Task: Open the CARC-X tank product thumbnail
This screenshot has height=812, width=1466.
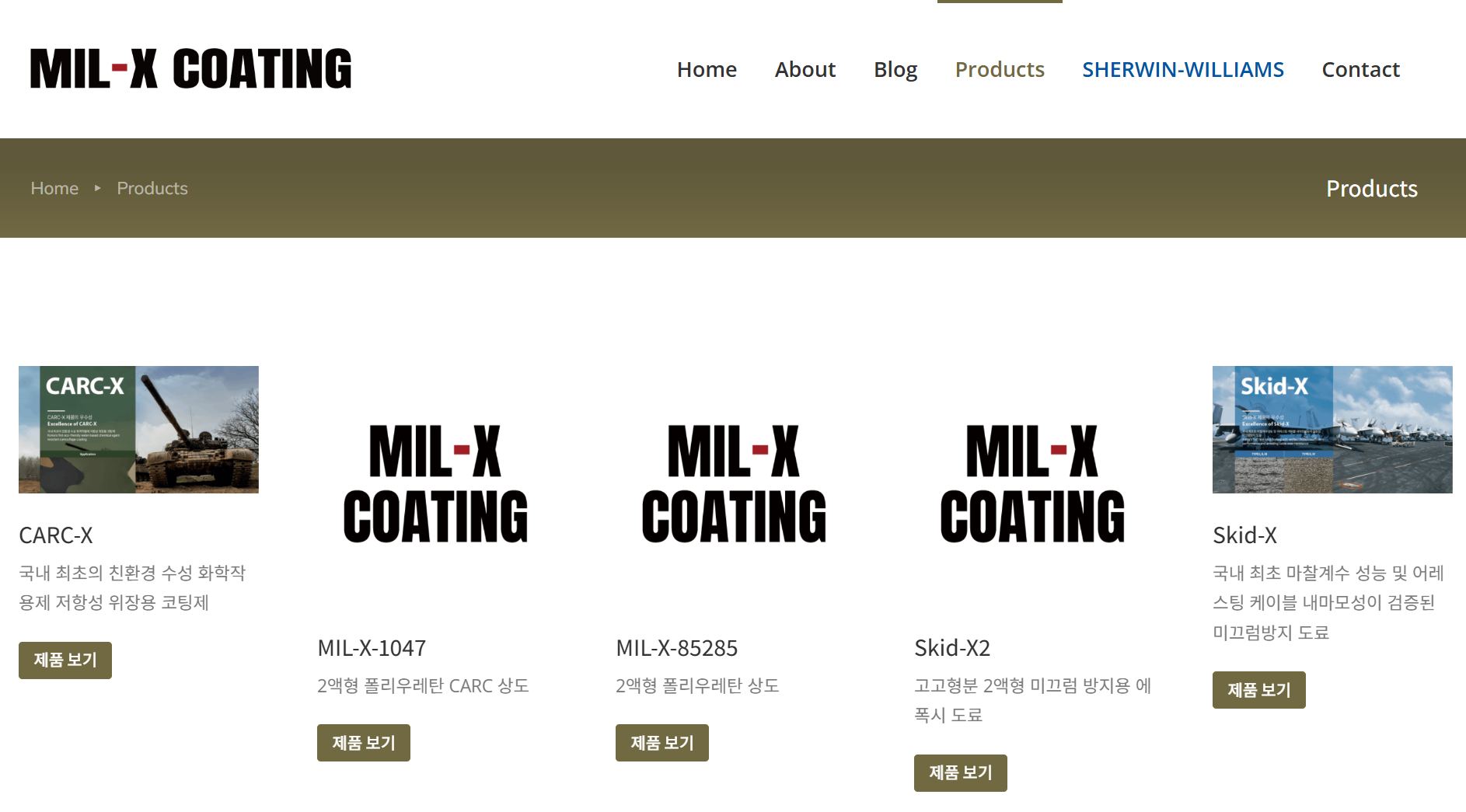Action: [x=138, y=430]
